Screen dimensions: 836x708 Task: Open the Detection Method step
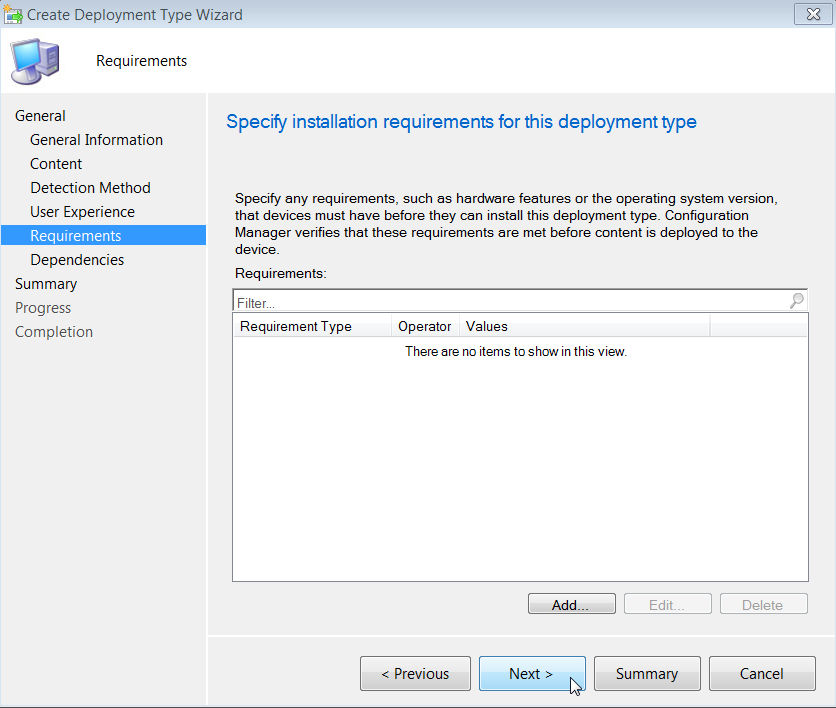coord(90,187)
